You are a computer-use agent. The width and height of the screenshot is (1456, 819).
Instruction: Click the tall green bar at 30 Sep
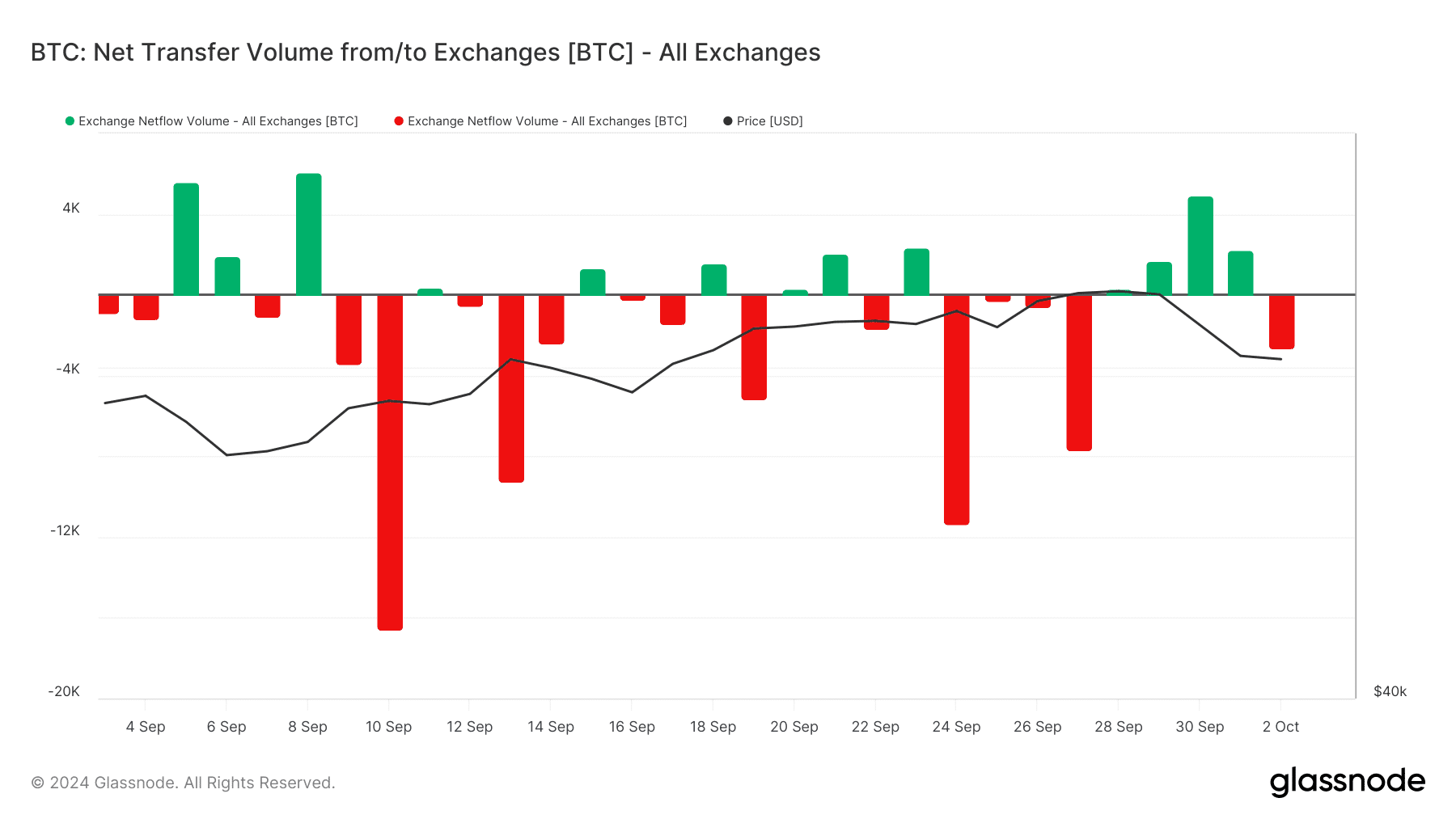pos(1200,246)
